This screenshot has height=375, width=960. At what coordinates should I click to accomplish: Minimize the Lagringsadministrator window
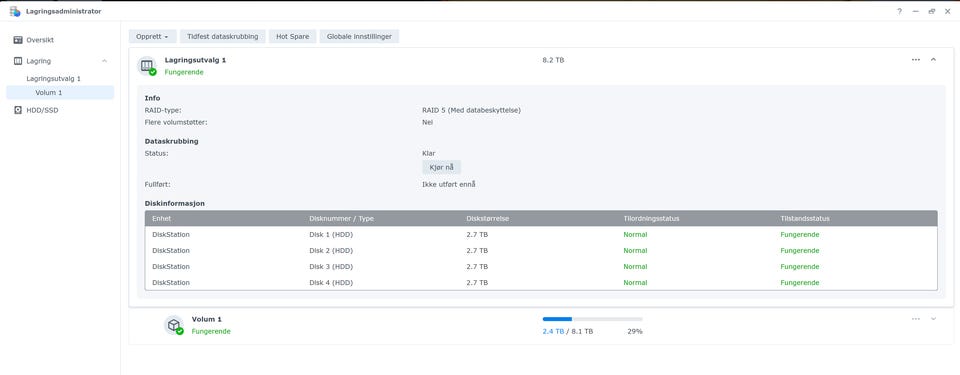[x=915, y=11]
